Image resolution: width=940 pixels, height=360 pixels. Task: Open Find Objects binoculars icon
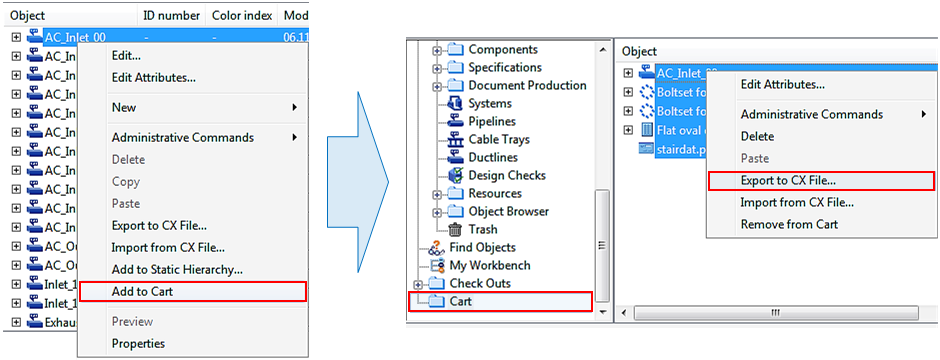point(437,247)
